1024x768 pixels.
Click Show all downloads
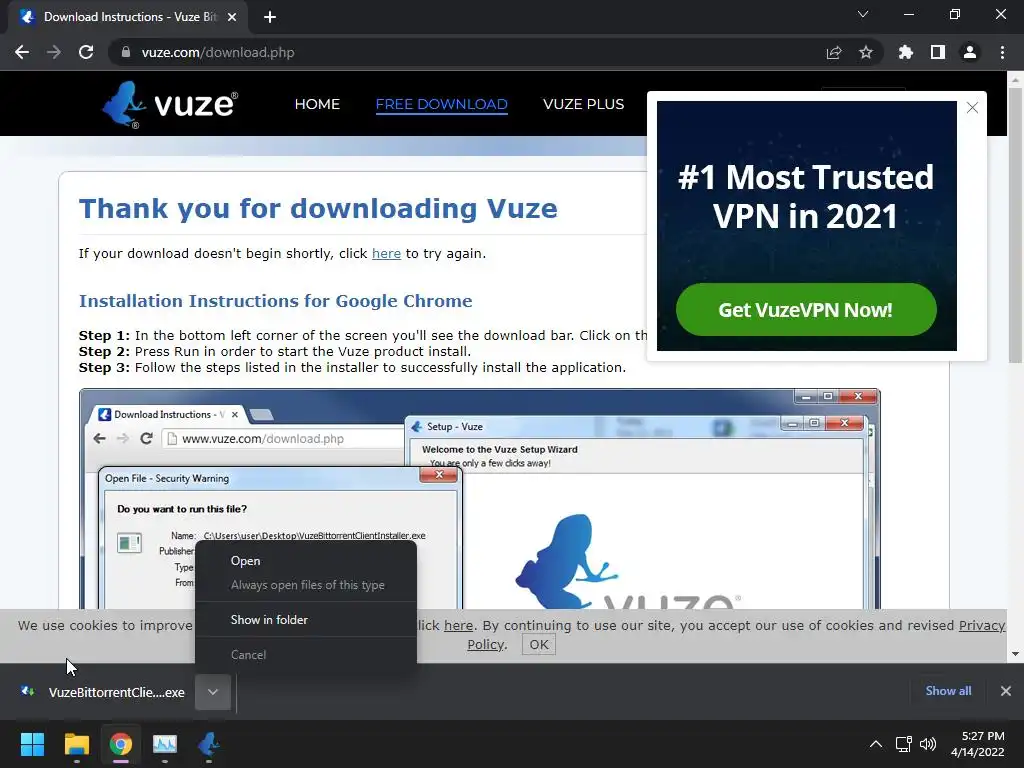click(948, 691)
